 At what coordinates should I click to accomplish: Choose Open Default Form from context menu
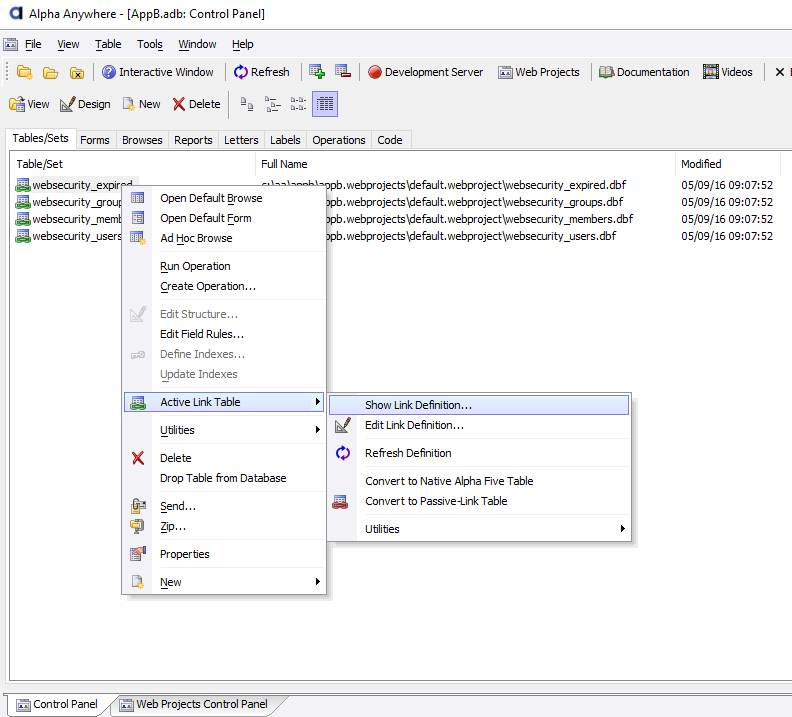[224, 218]
